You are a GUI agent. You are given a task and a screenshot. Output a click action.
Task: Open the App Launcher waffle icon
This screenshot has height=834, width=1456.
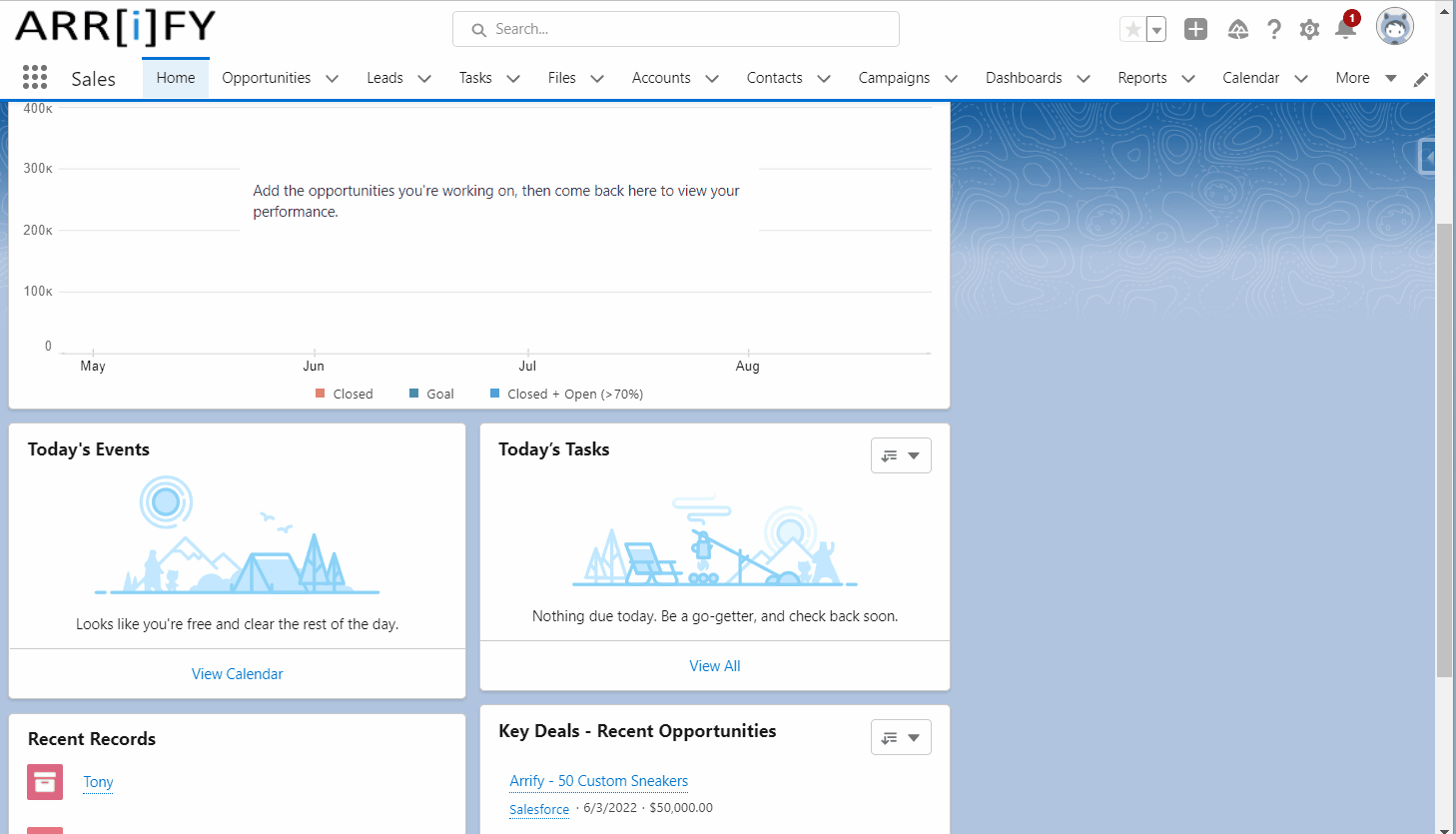tap(35, 77)
